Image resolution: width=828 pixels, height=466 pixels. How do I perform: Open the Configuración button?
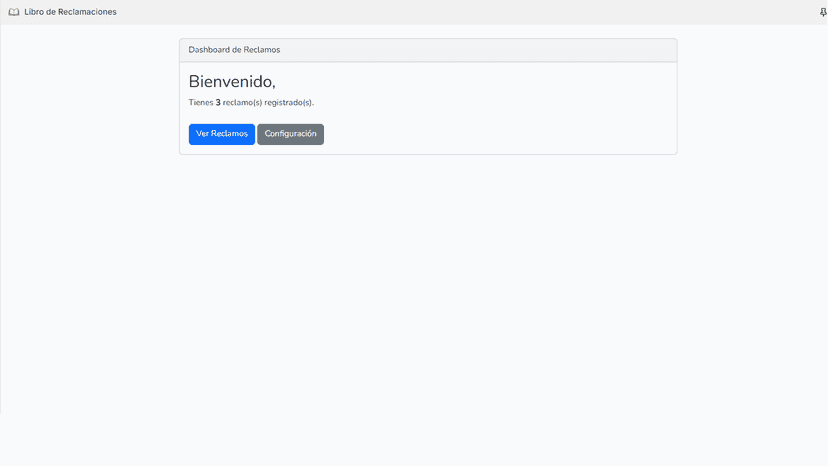[x=290, y=134]
